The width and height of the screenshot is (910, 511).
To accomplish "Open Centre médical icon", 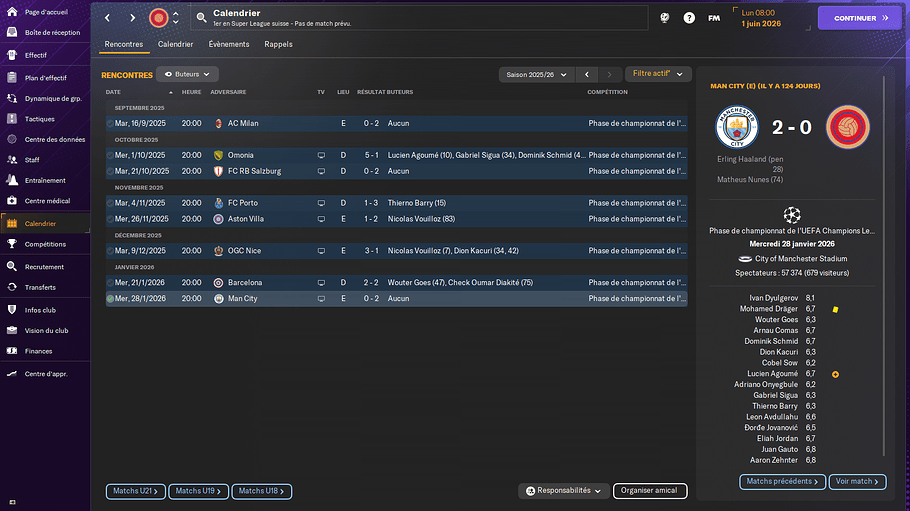I will (x=12, y=200).
